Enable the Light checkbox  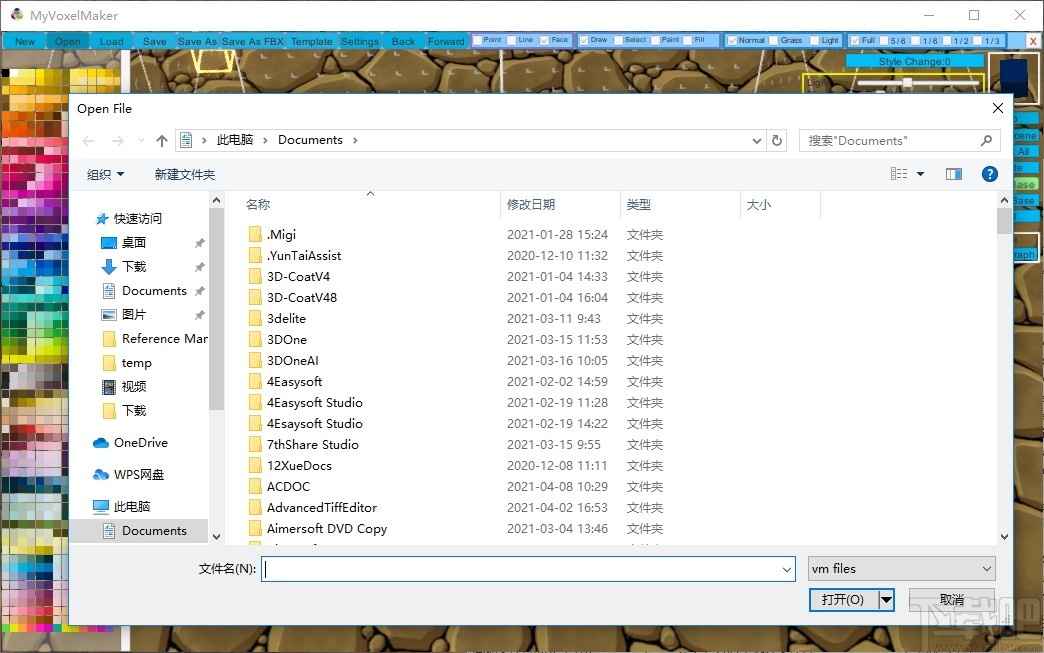point(817,40)
